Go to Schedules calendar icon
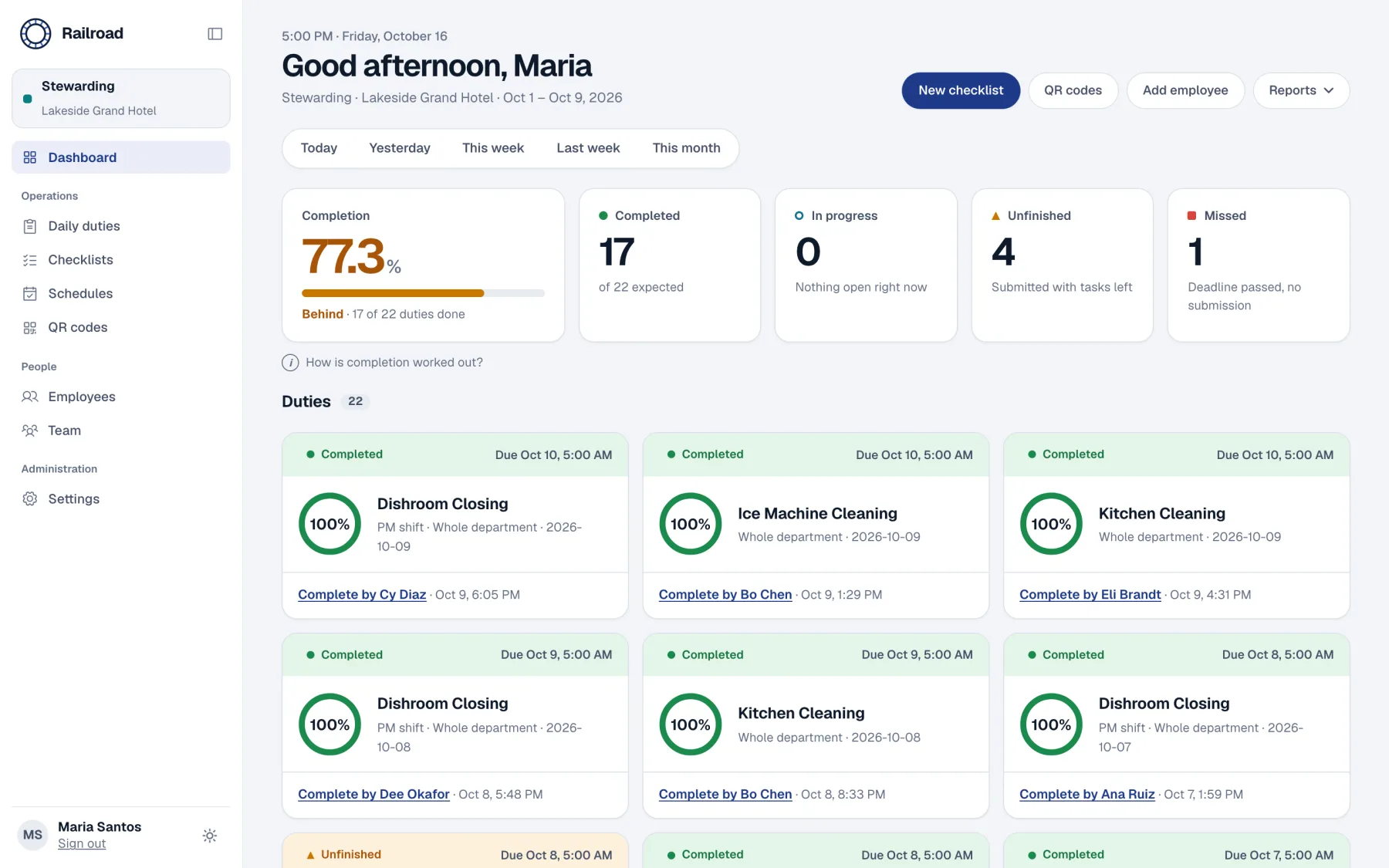This screenshot has width=1389, height=868. point(30,294)
